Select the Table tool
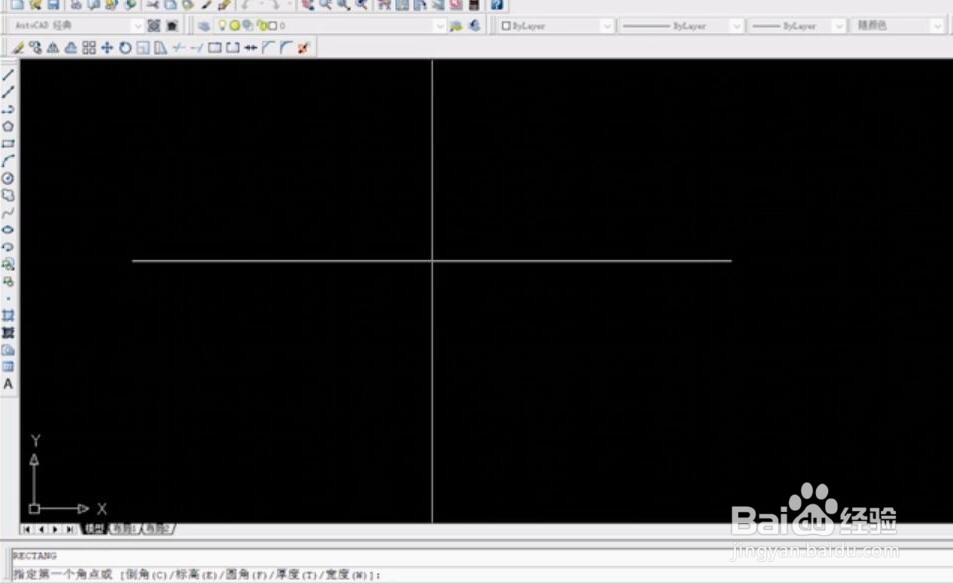Viewport: 953px width, 584px height. click(x=8, y=366)
